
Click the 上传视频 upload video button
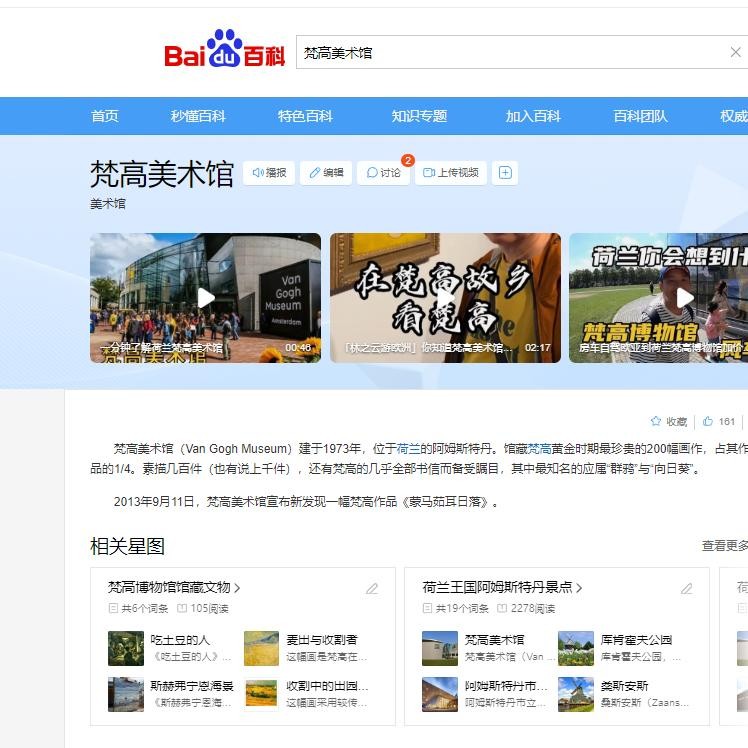(x=450, y=173)
